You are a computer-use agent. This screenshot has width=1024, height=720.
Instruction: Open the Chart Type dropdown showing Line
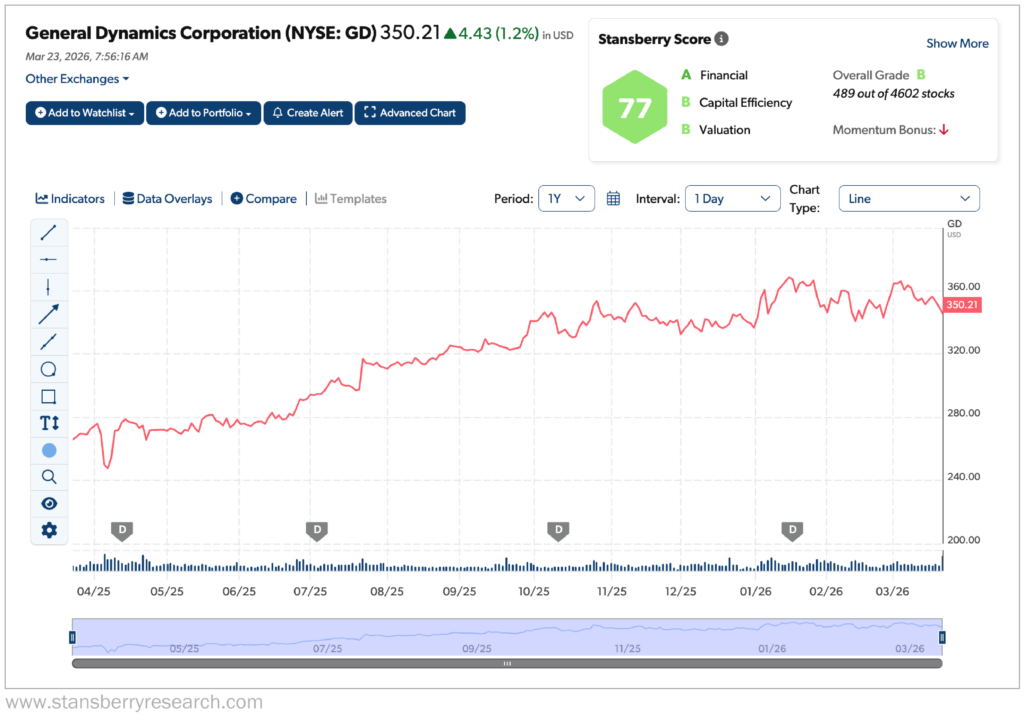pyautogui.click(x=908, y=198)
